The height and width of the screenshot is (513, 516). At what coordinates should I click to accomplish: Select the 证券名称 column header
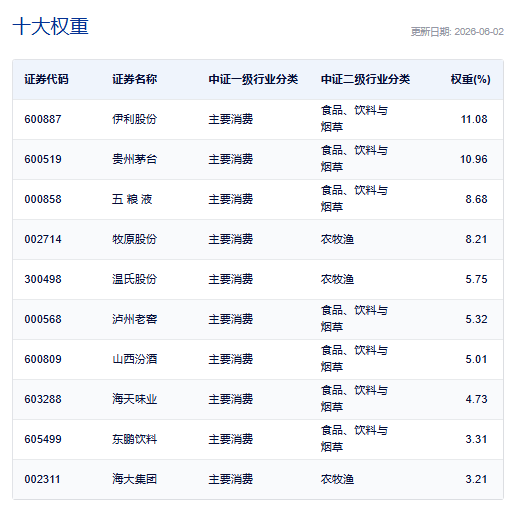134,79
